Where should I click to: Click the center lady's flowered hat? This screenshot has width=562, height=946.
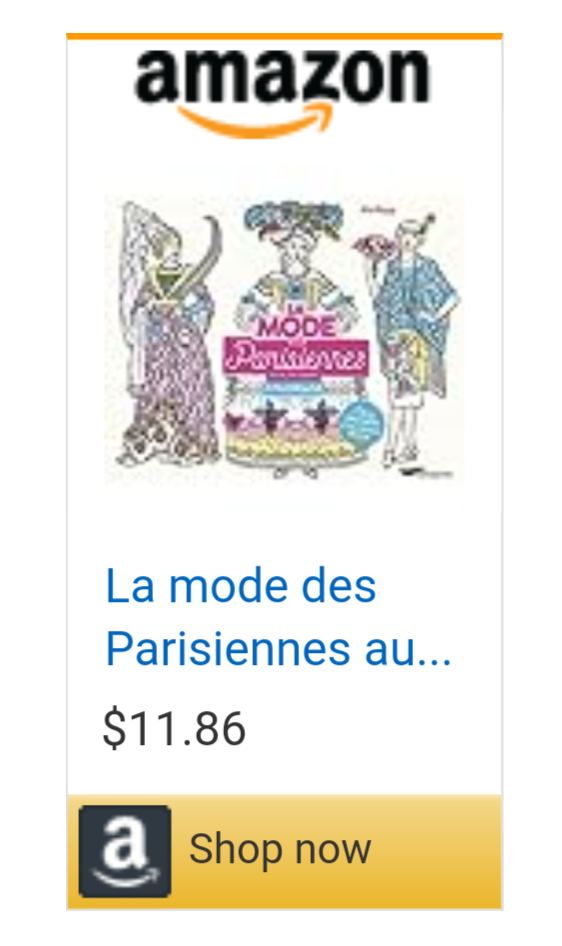pos(294,220)
